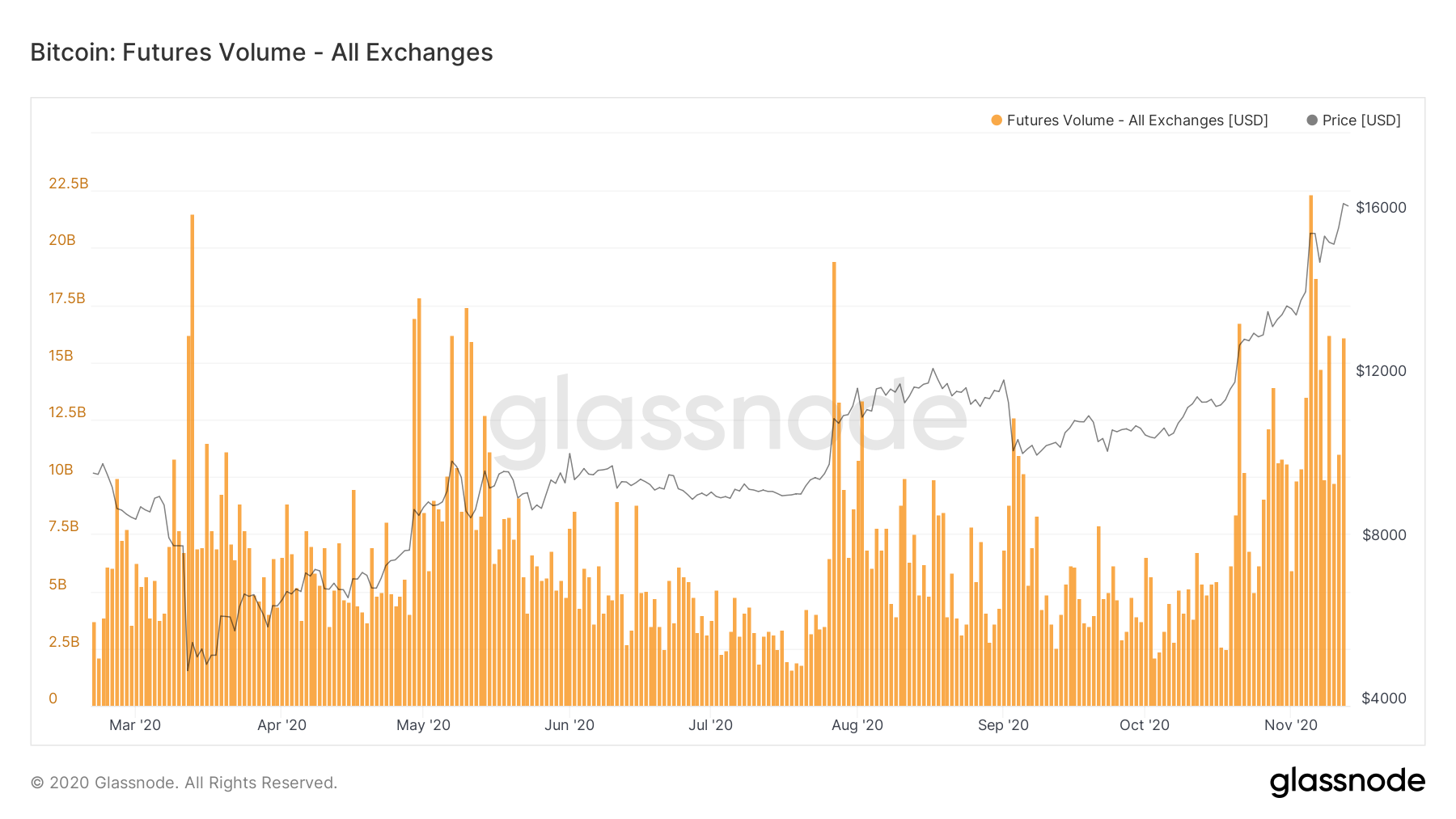Click the gray Price legend dot
The width and height of the screenshot is (1456, 819).
tap(1312, 120)
